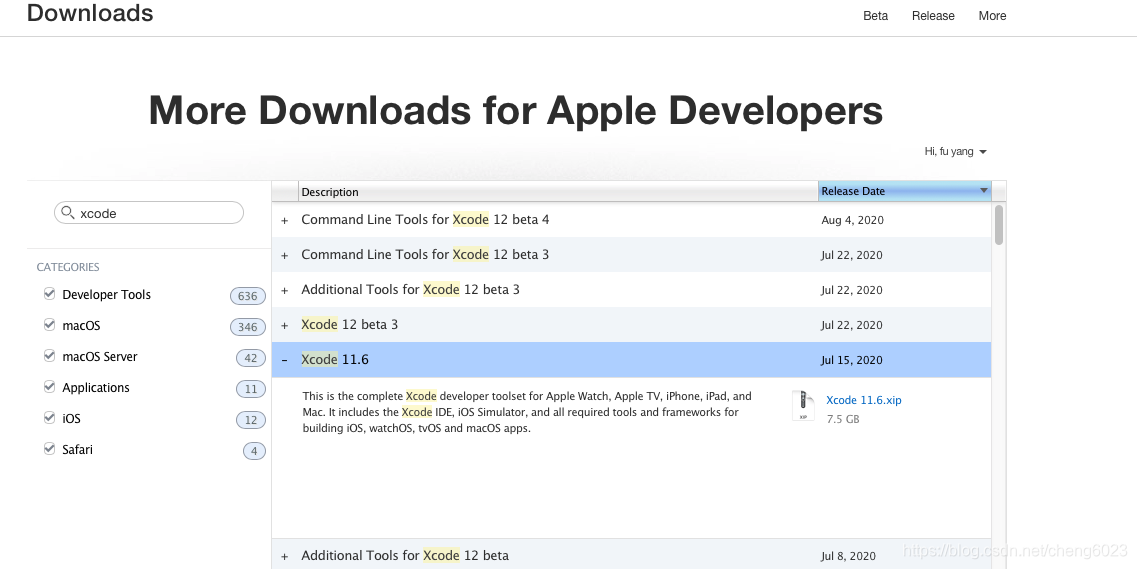Click the Aug 4, 2020 release date
Screen dimensions: 1137x569
click(852, 220)
